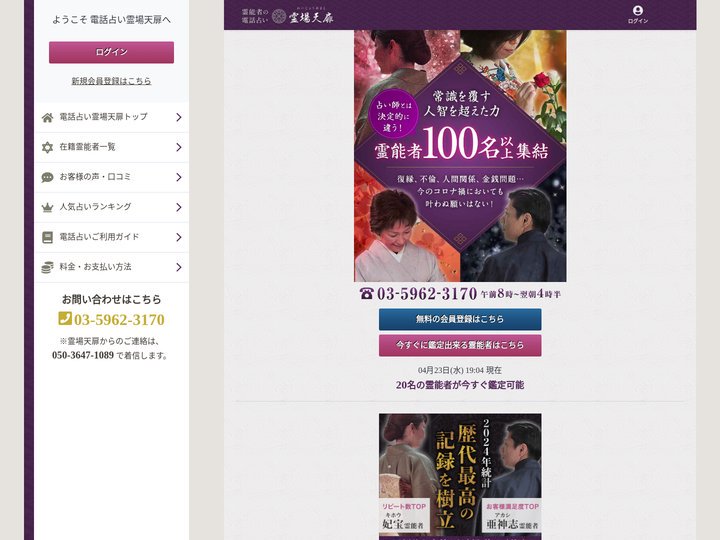Click the 霊能者100名以上集結 main banner
The image size is (720, 540).
[x=460, y=156]
